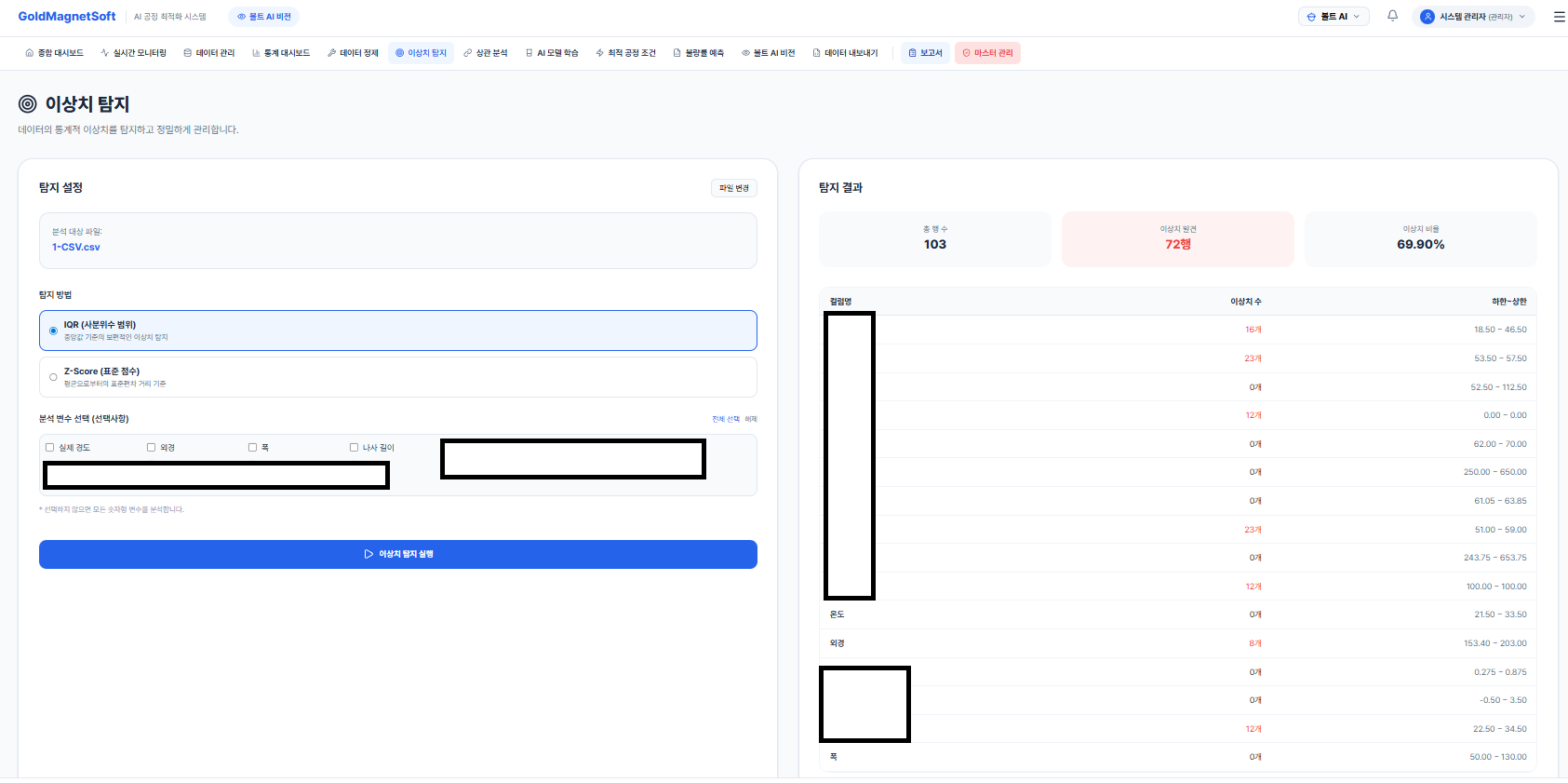This screenshot has height=783, width=1568.
Task: Click the link icon for 상관 분석
Action: (x=468, y=53)
